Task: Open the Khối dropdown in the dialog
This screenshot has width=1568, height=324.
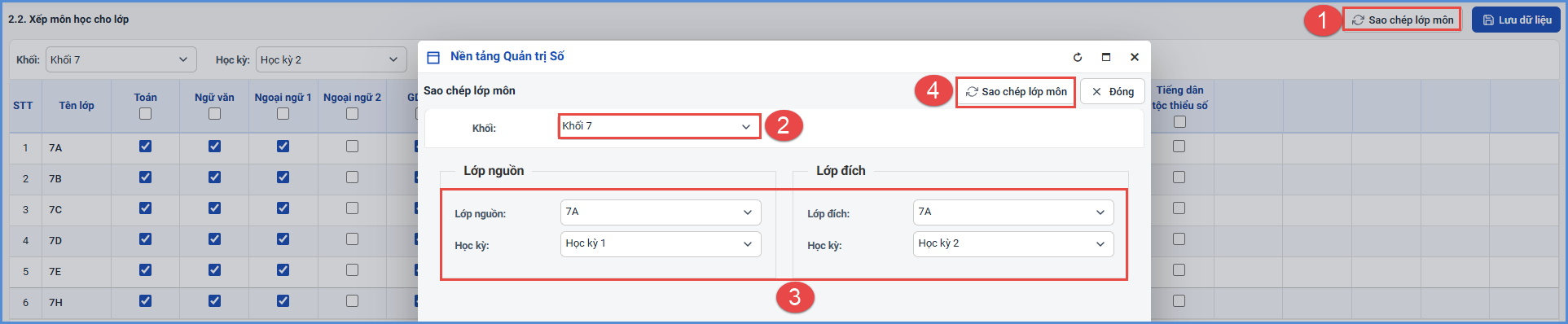Action: point(658,126)
